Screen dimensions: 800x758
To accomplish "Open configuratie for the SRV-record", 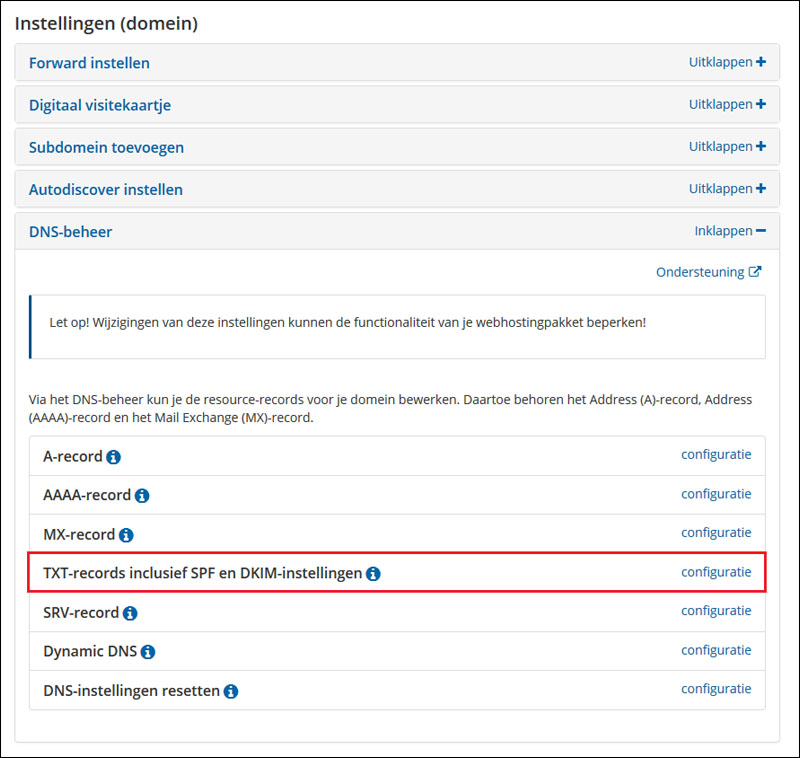I will coord(716,610).
